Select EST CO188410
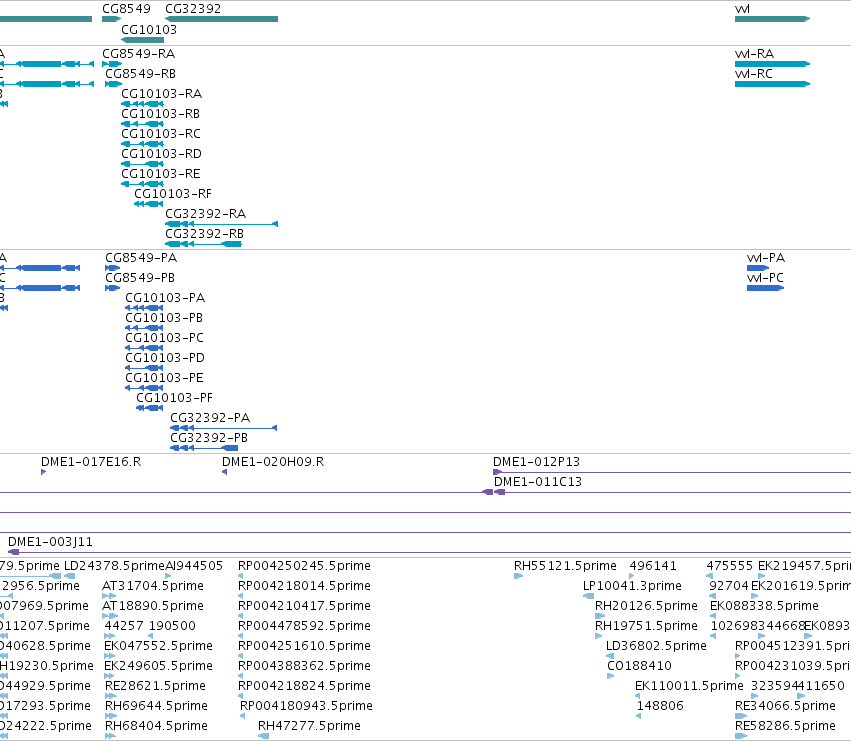The width and height of the screenshot is (851, 741). tap(639, 666)
